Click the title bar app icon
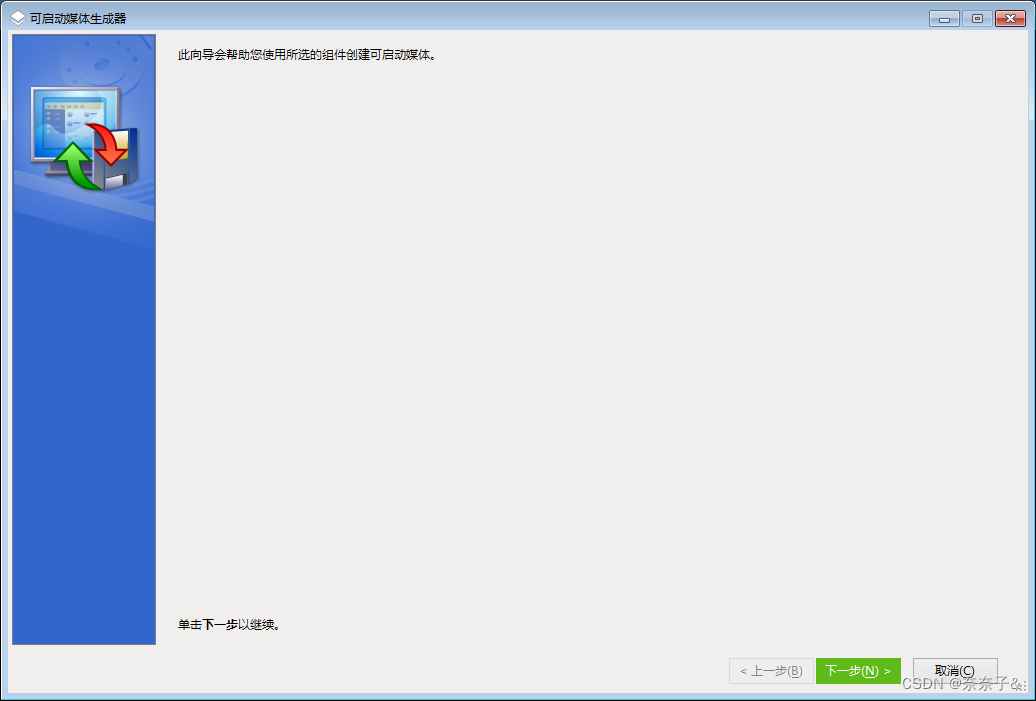Viewport: 1036px width, 701px height. (x=18, y=18)
